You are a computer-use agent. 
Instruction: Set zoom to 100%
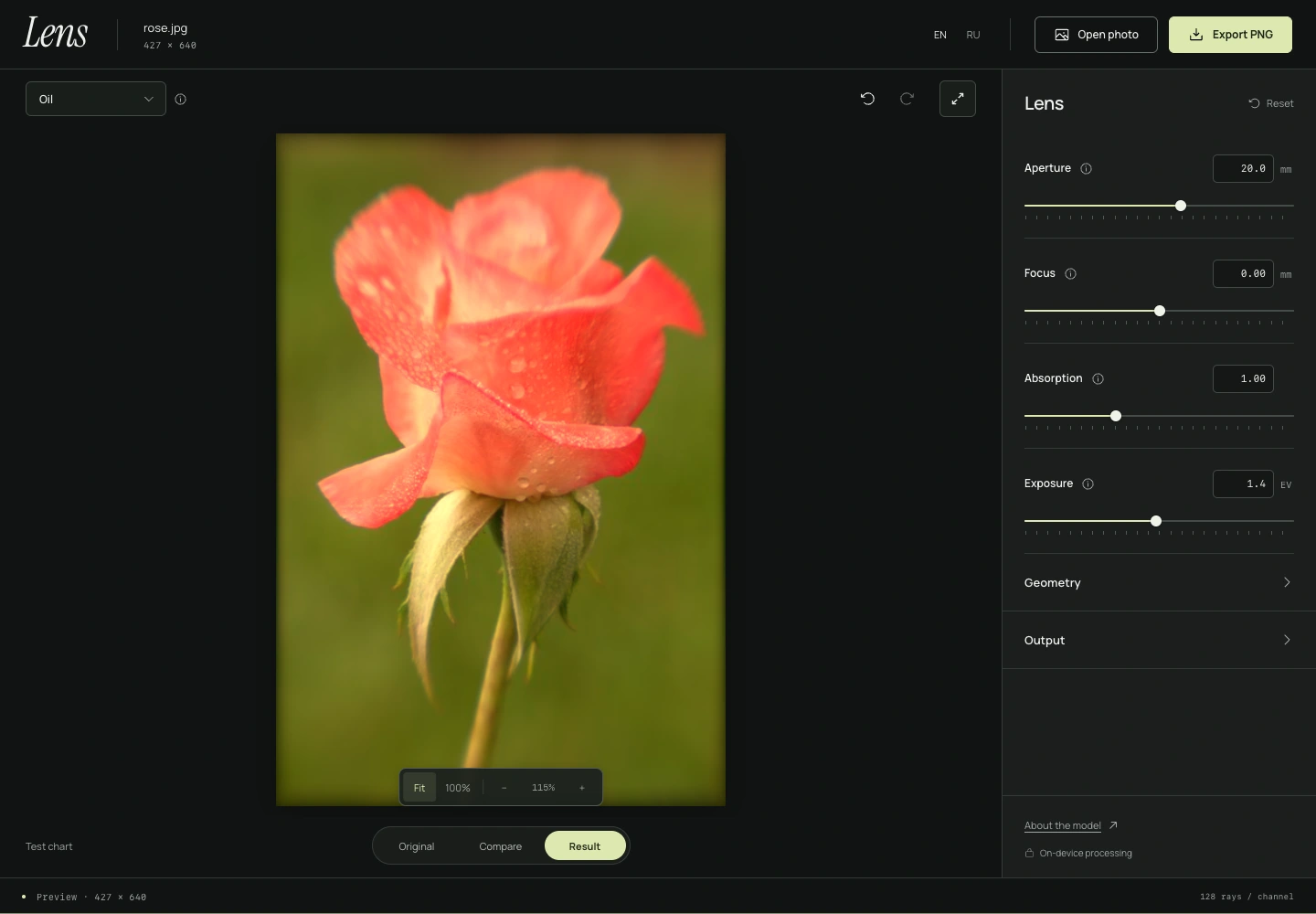tap(458, 788)
